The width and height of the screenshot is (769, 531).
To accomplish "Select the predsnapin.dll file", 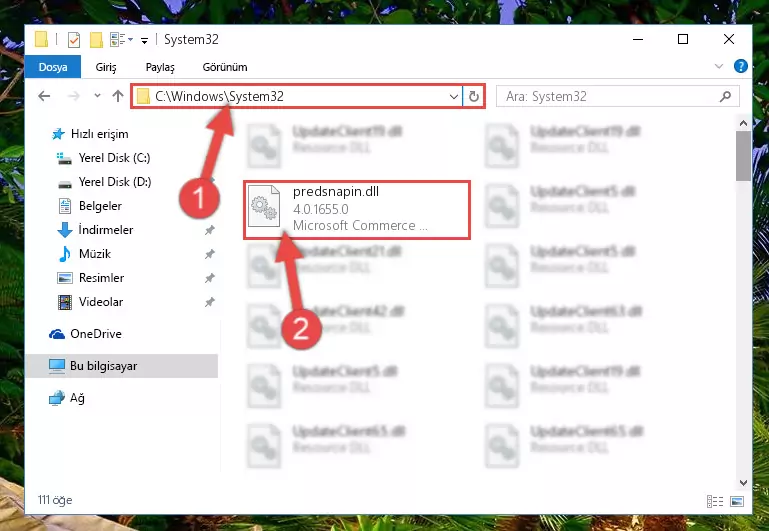I will (357, 210).
